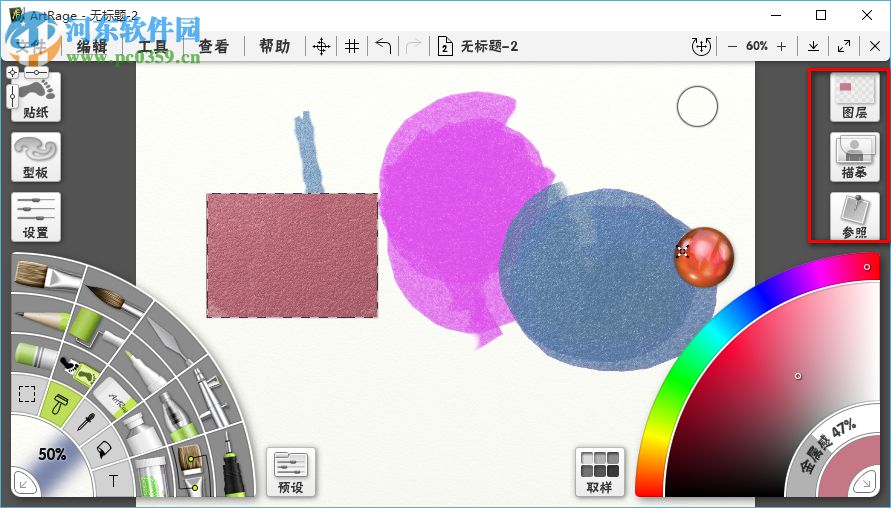Select the Color Sampler eyedropper tool
Image resolution: width=891 pixels, height=508 pixels.
pos(86,422)
